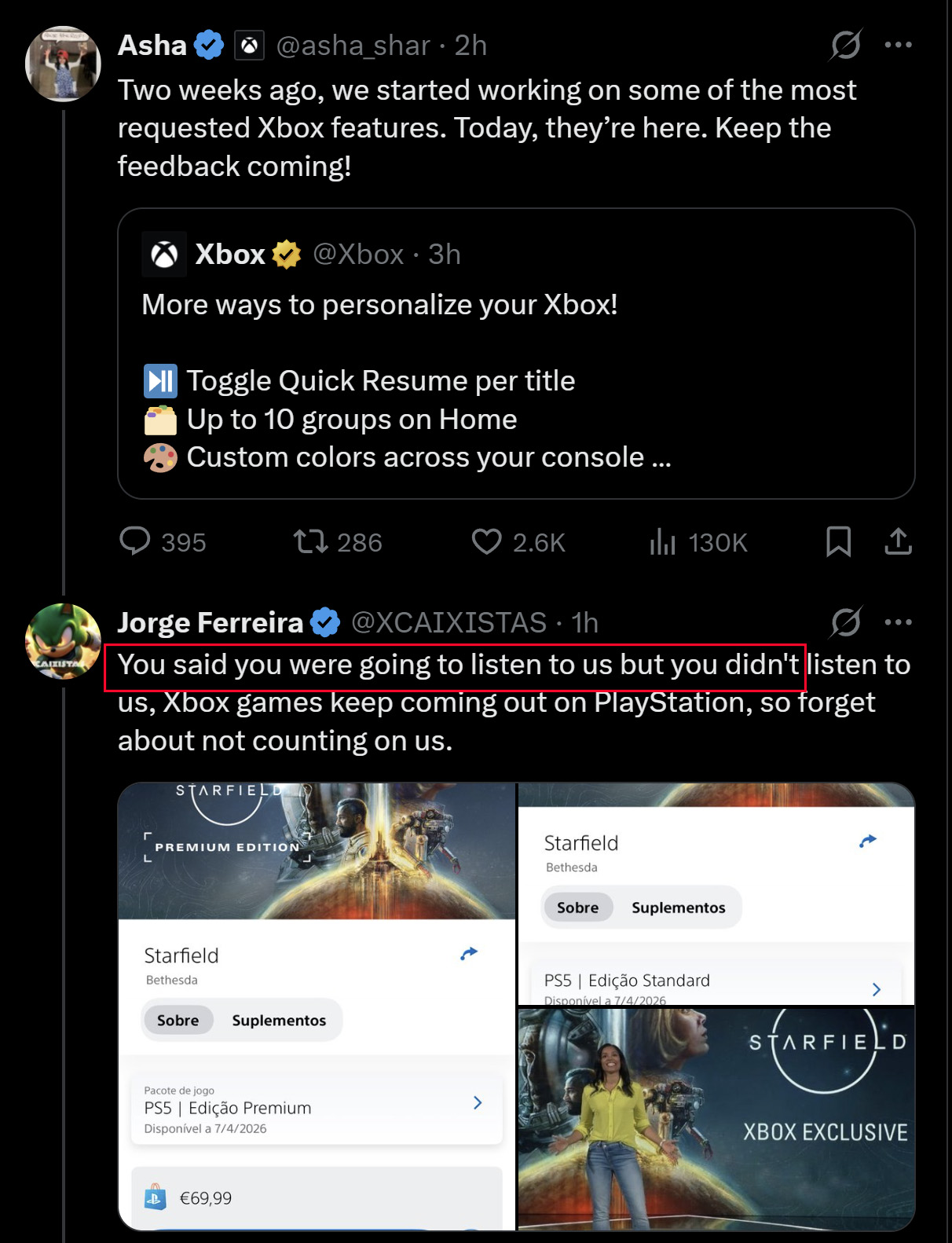The image size is (952, 1243).
Task: View analytics showing 130K views
Action: (x=663, y=542)
